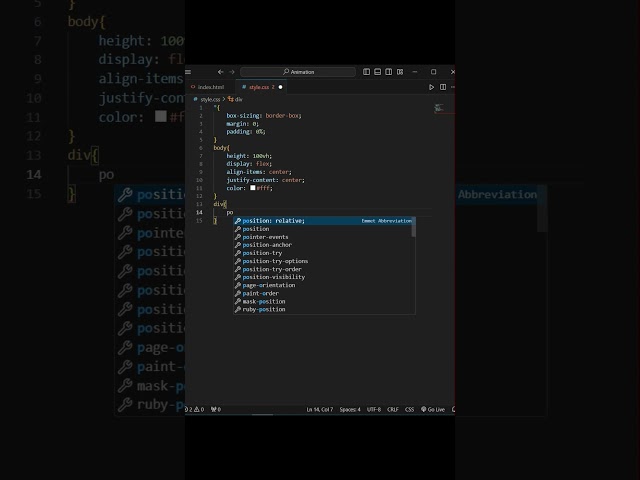Click 'display: flex;' line
This screenshot has width=640, height=480.
click(249, 164)
